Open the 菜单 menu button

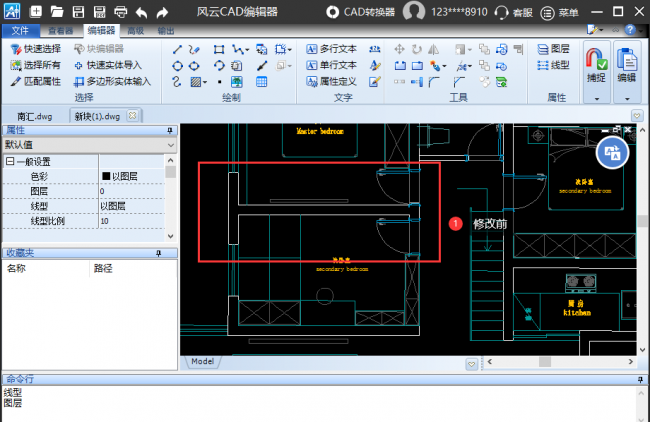(x=560, y=13)
